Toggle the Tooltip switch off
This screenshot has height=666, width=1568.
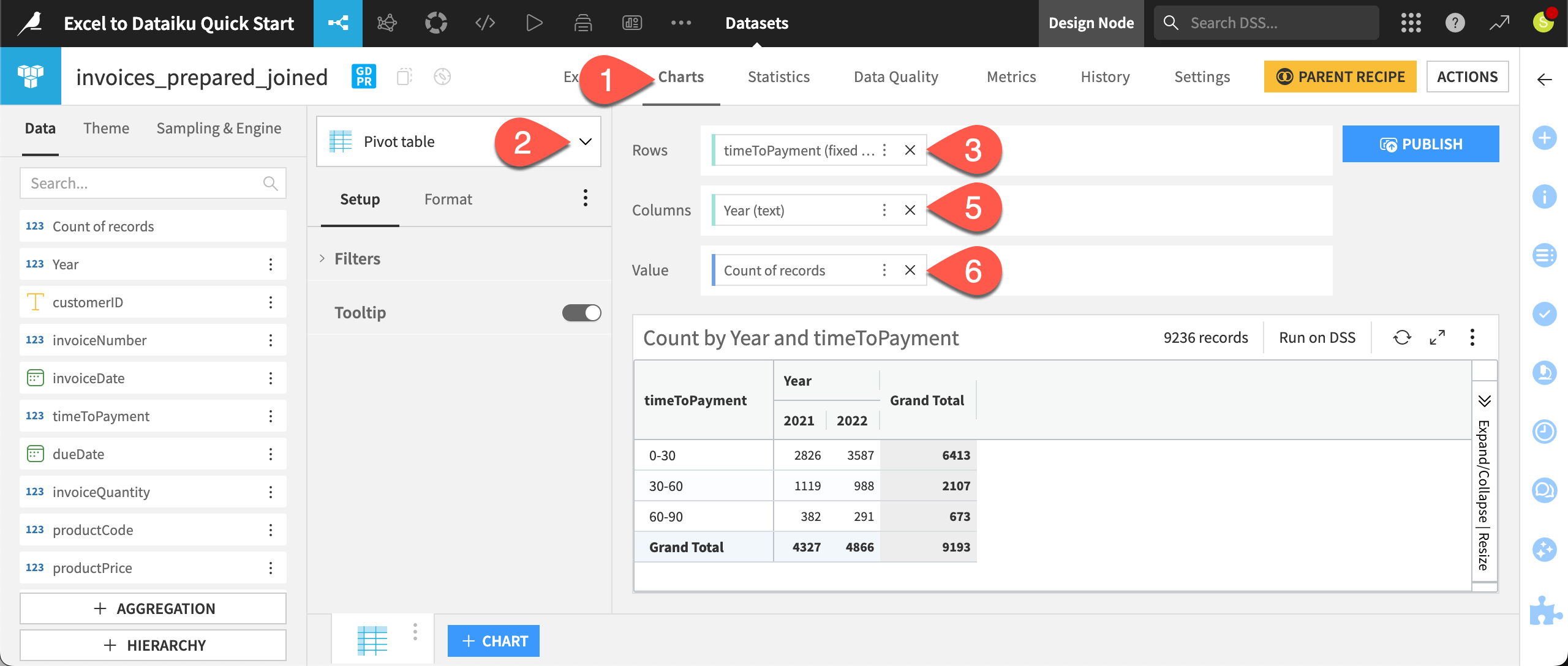coord(581,312)
